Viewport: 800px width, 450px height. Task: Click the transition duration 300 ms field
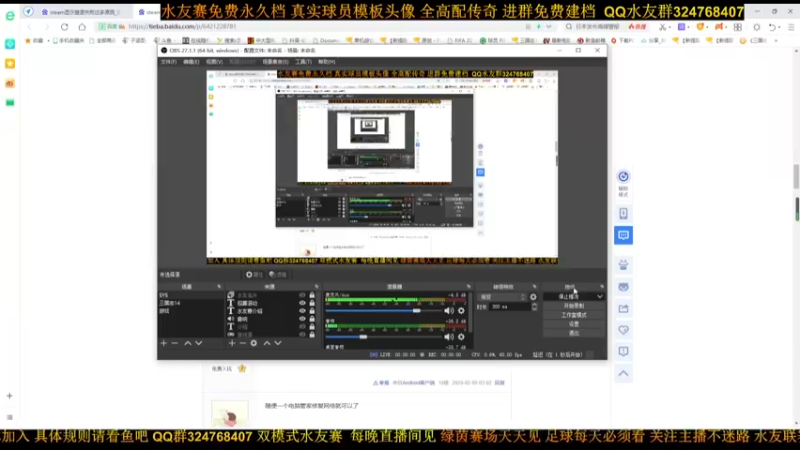point(509,307)
